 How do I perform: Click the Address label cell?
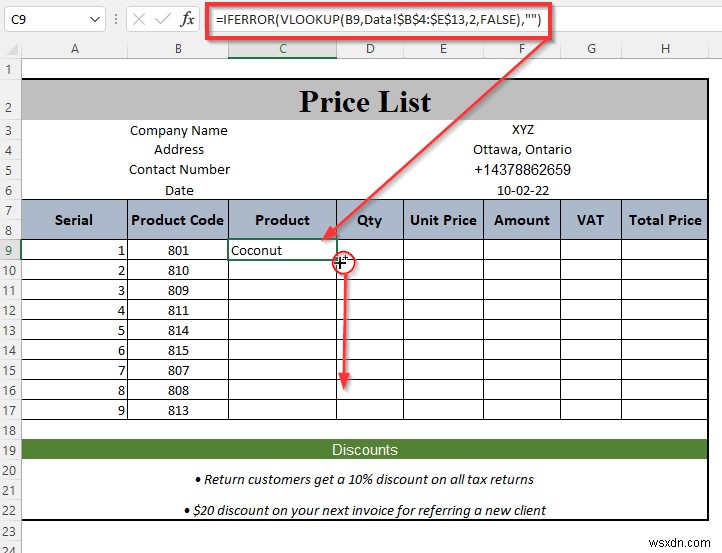point(179,150)
